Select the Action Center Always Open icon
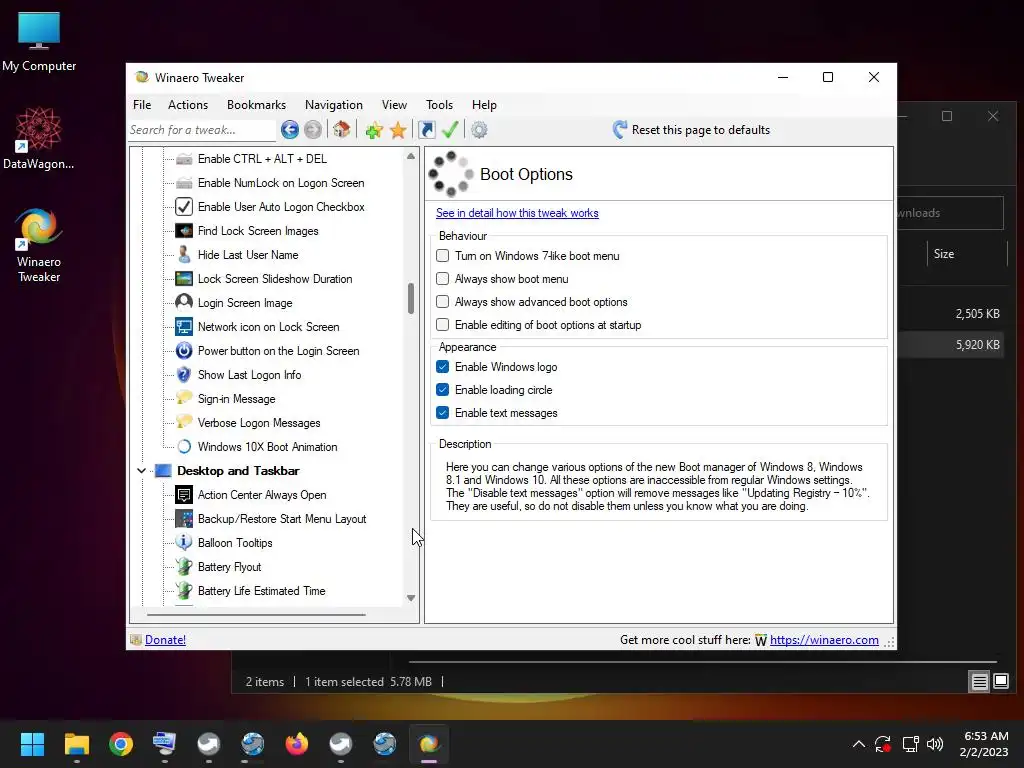 (184, 494)
